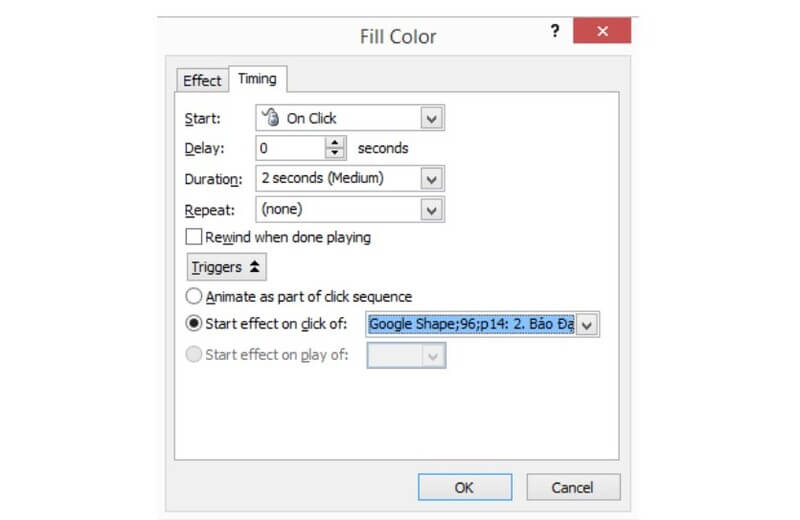Screen dimensions: 800x520
Task: Click the Cancel button
Action: click(x=573, y=487)
